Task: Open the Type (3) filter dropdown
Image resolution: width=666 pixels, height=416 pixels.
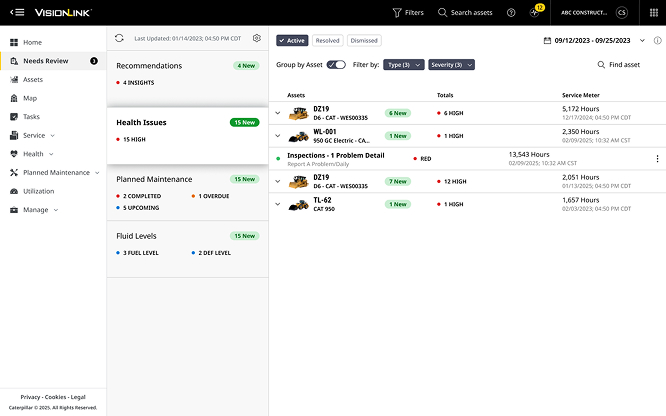Action: coord(404,65)
